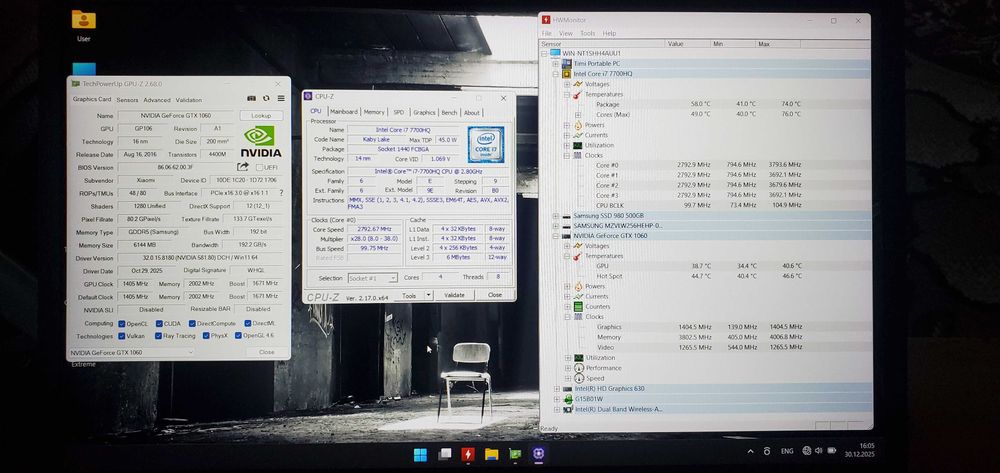Click the ENG language indicator in taskbar
This screenshot has width=1000, height=473.
pyautogui.click(x=787, y=451)
